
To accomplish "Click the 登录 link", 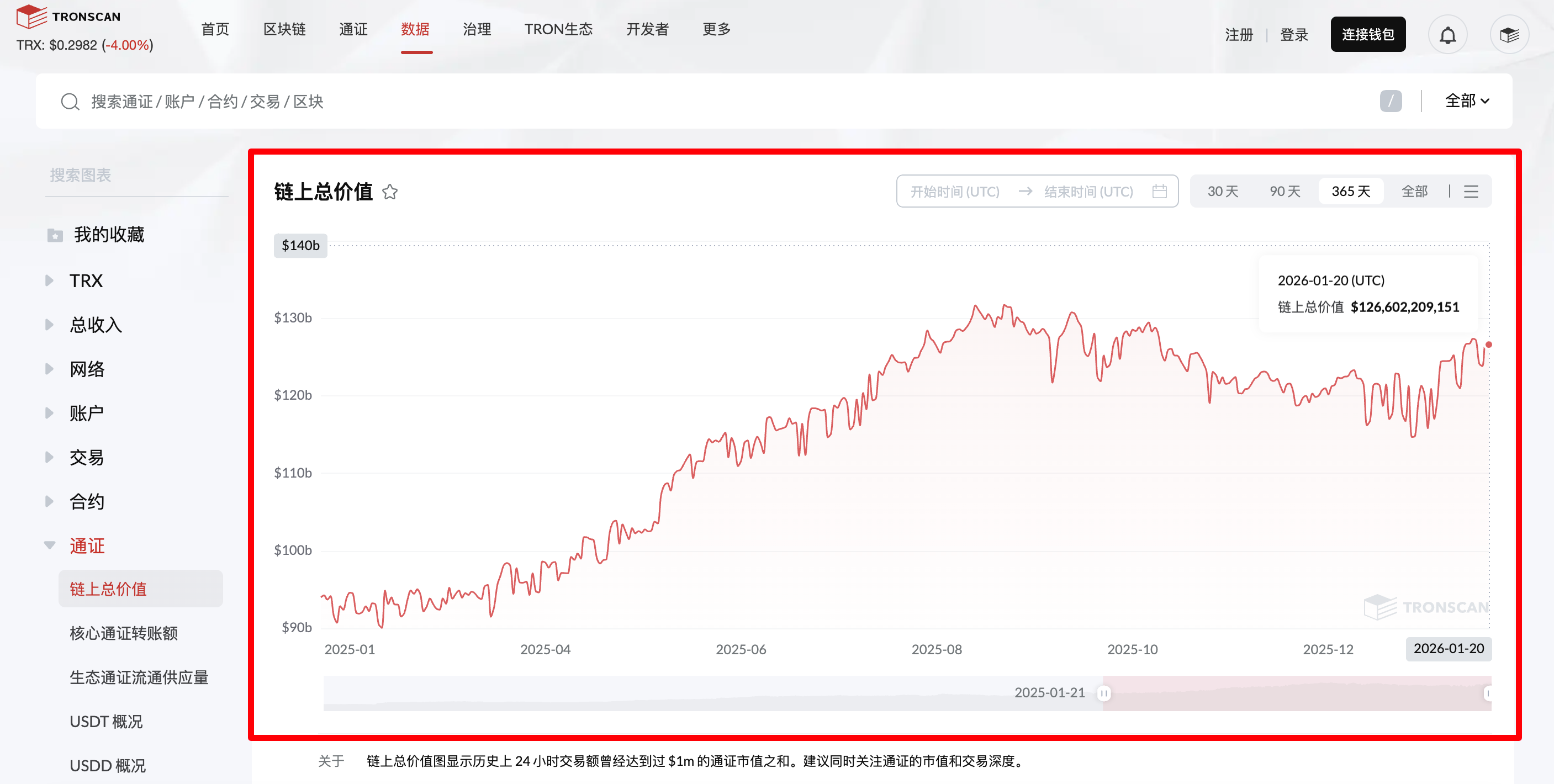I will coord(1294,35).
